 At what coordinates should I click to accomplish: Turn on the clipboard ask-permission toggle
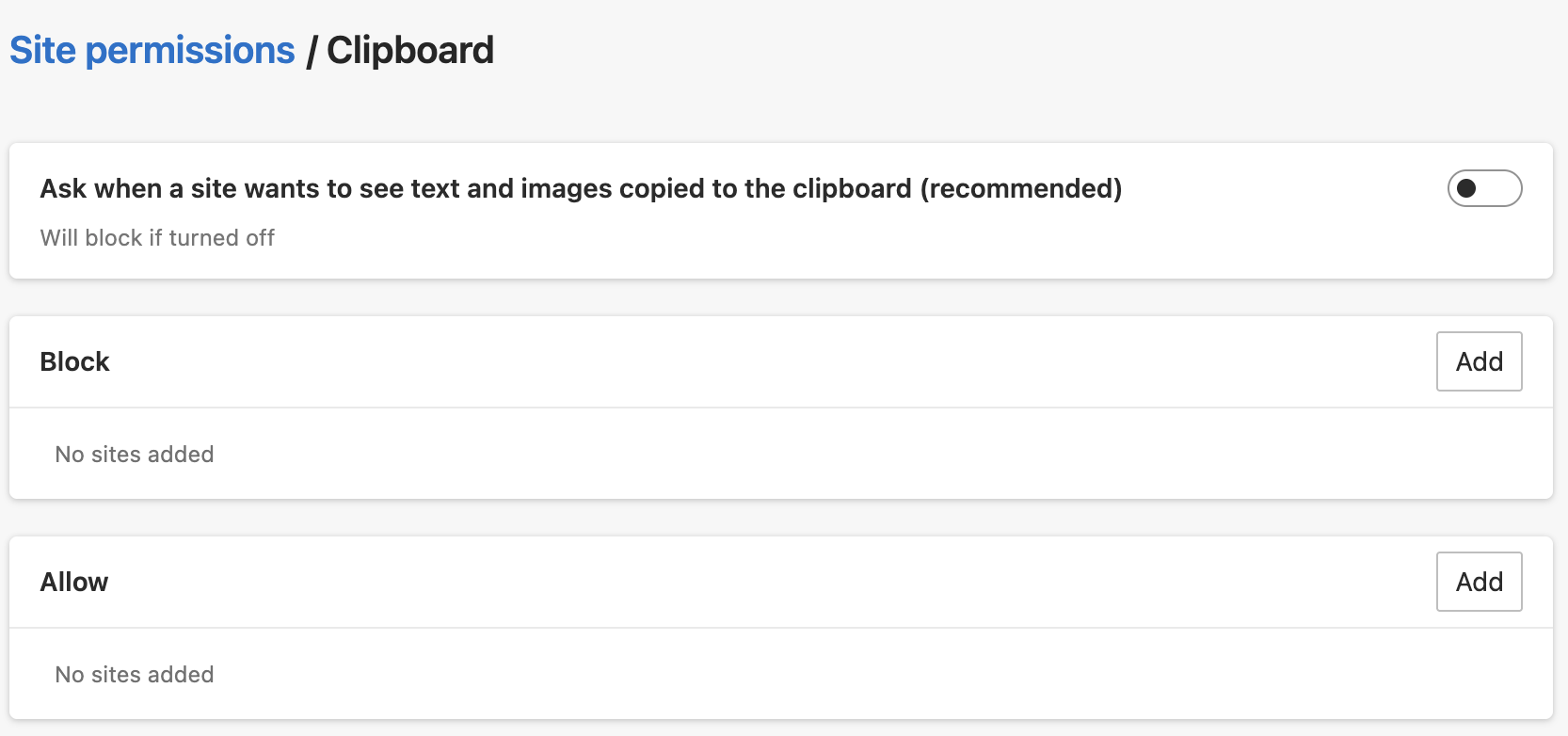(1484, 188)
